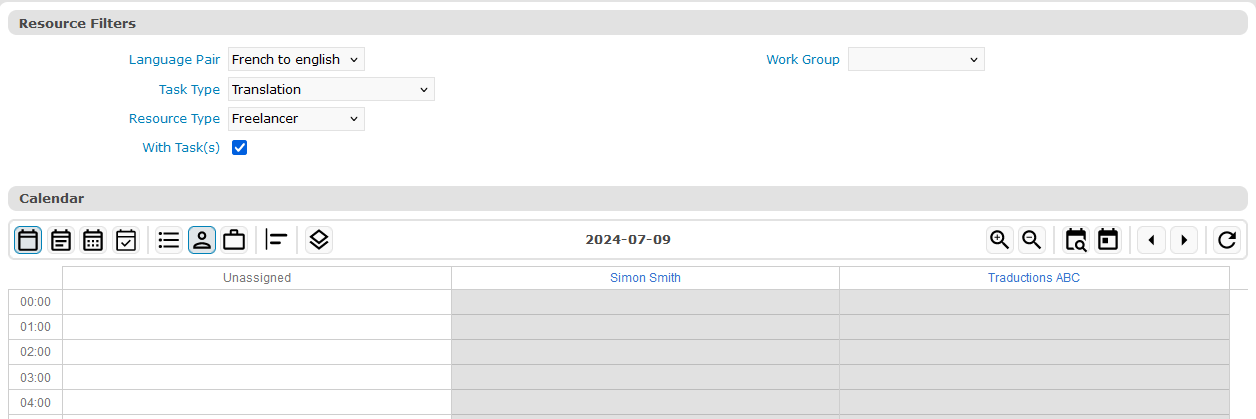Toggle the resource person view button

[202, 240]
